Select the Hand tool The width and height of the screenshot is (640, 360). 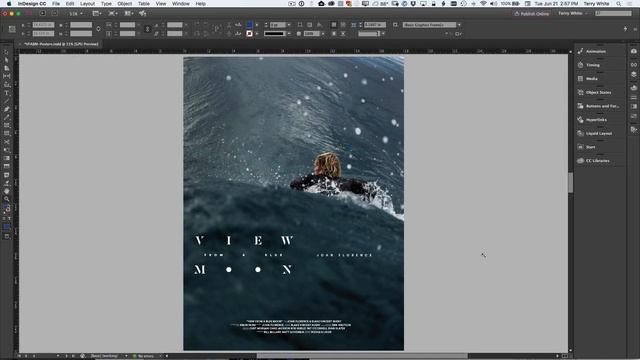click(7, 191)
